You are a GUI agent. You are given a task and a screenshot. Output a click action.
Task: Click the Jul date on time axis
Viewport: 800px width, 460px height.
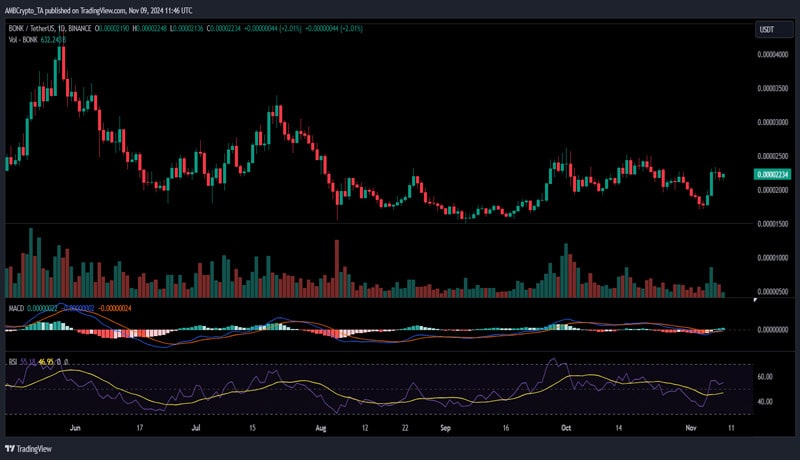click(196, 426)
